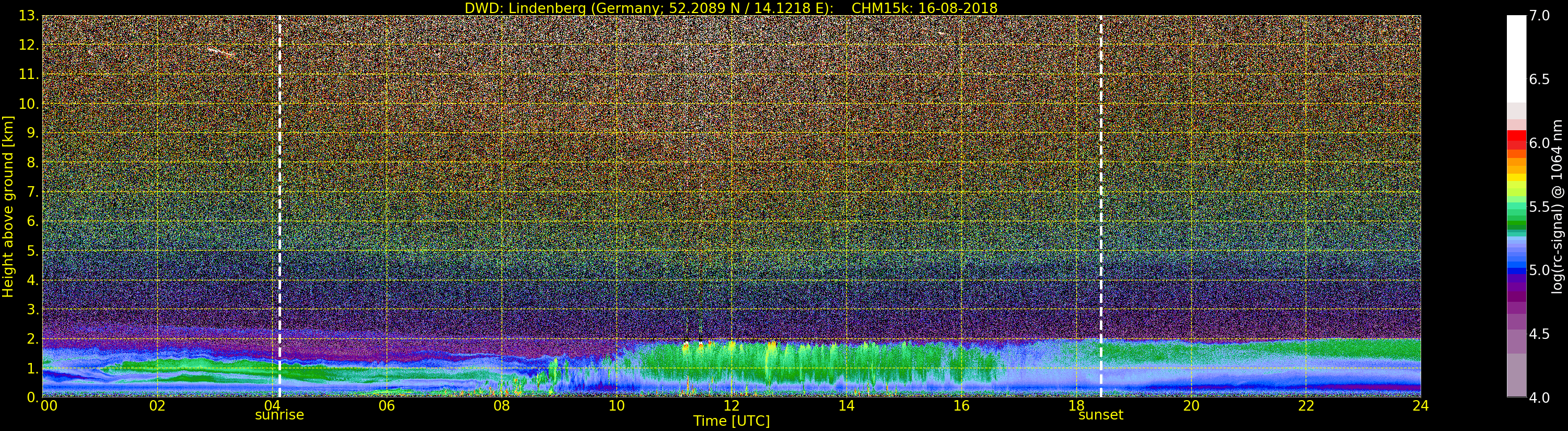Click the plot title 'DWD: Lindenberg (Germany...)'

pos(731,8)
